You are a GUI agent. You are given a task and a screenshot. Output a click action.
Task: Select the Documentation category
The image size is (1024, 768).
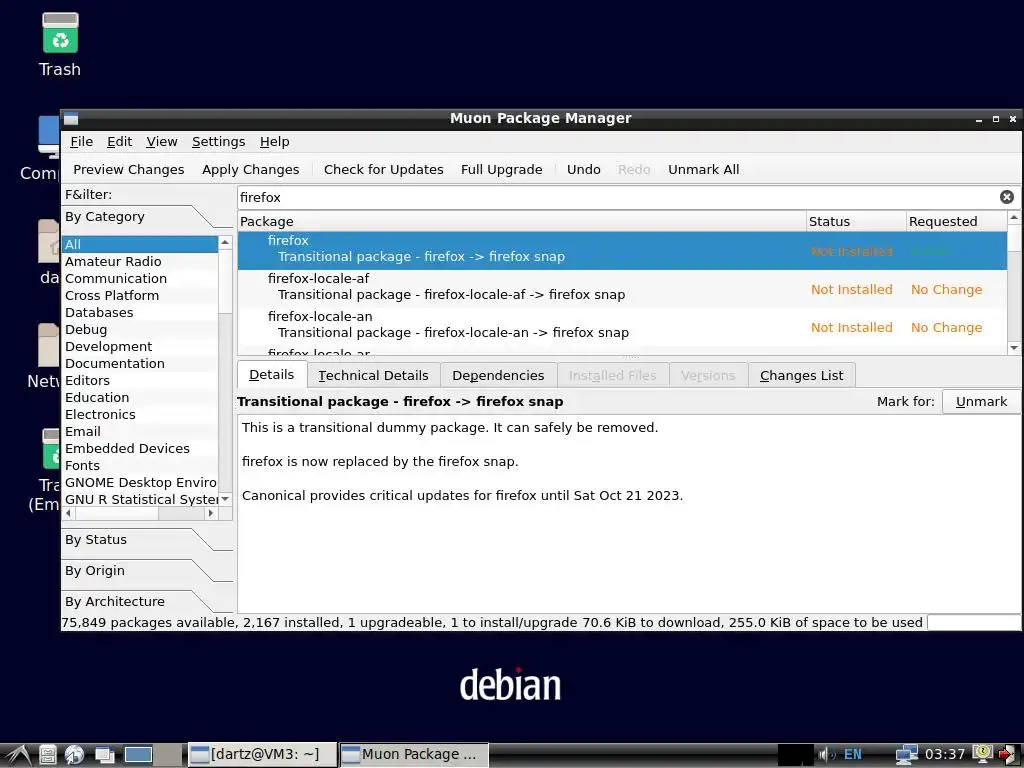(x=140, y=363)
